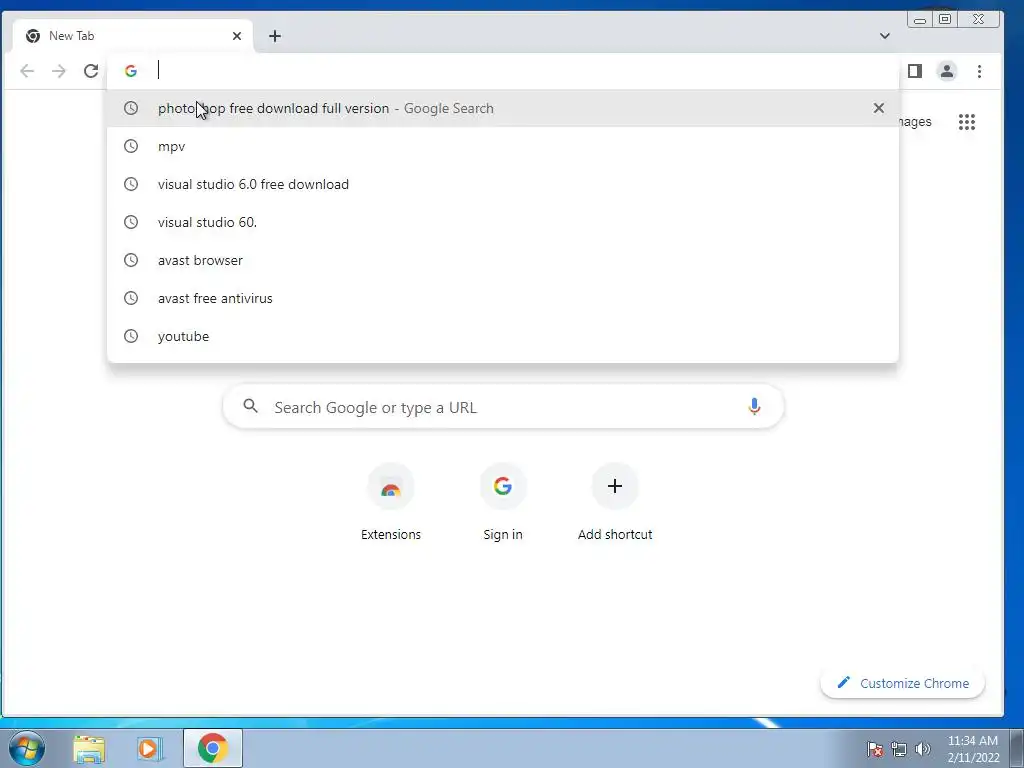Close the New Tab tab
The height and width of the screenshot is (768, 1024).
237,36
